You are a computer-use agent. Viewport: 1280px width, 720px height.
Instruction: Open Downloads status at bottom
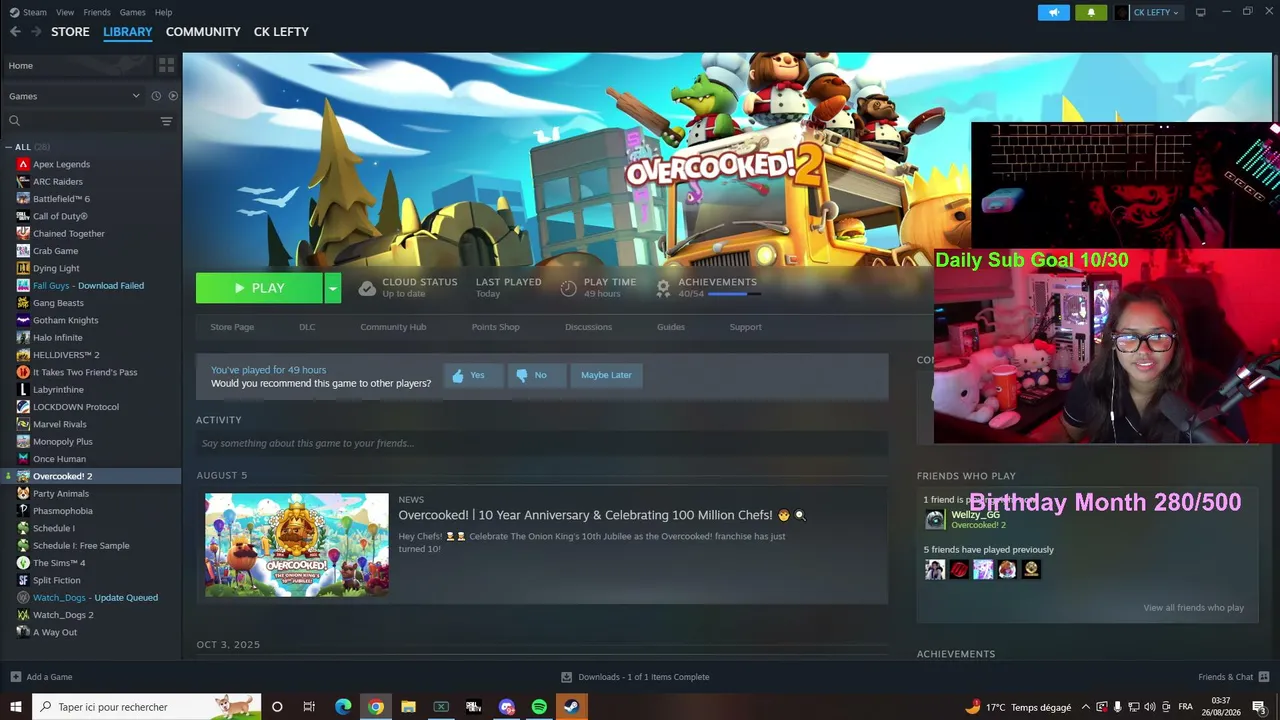point(635,677)
